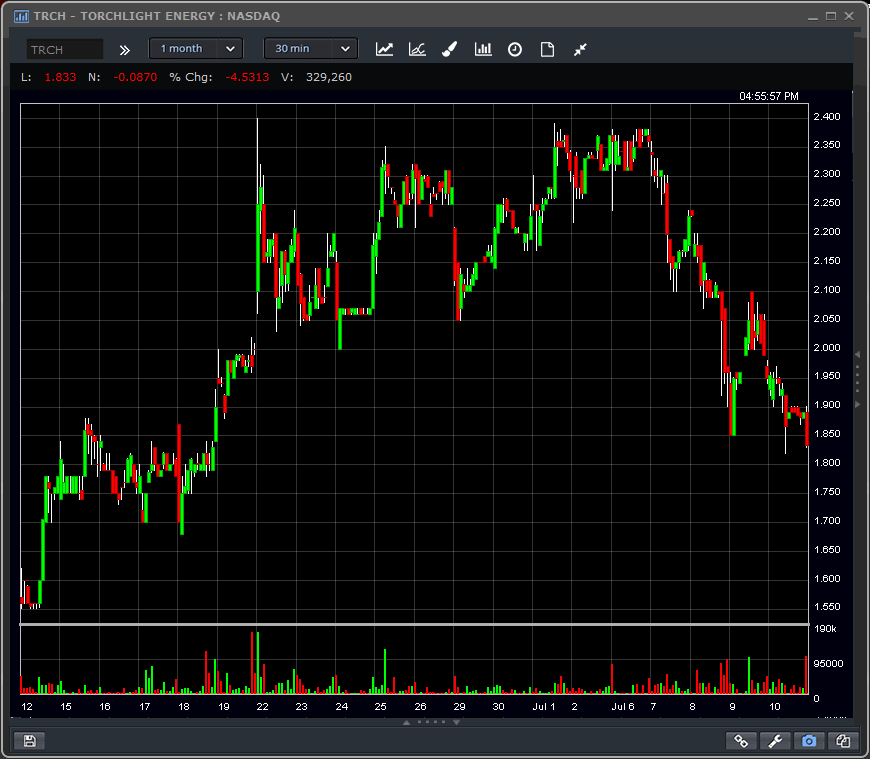Click the bar chart histogram icon

pyautogui.click(x=483, y=49)
